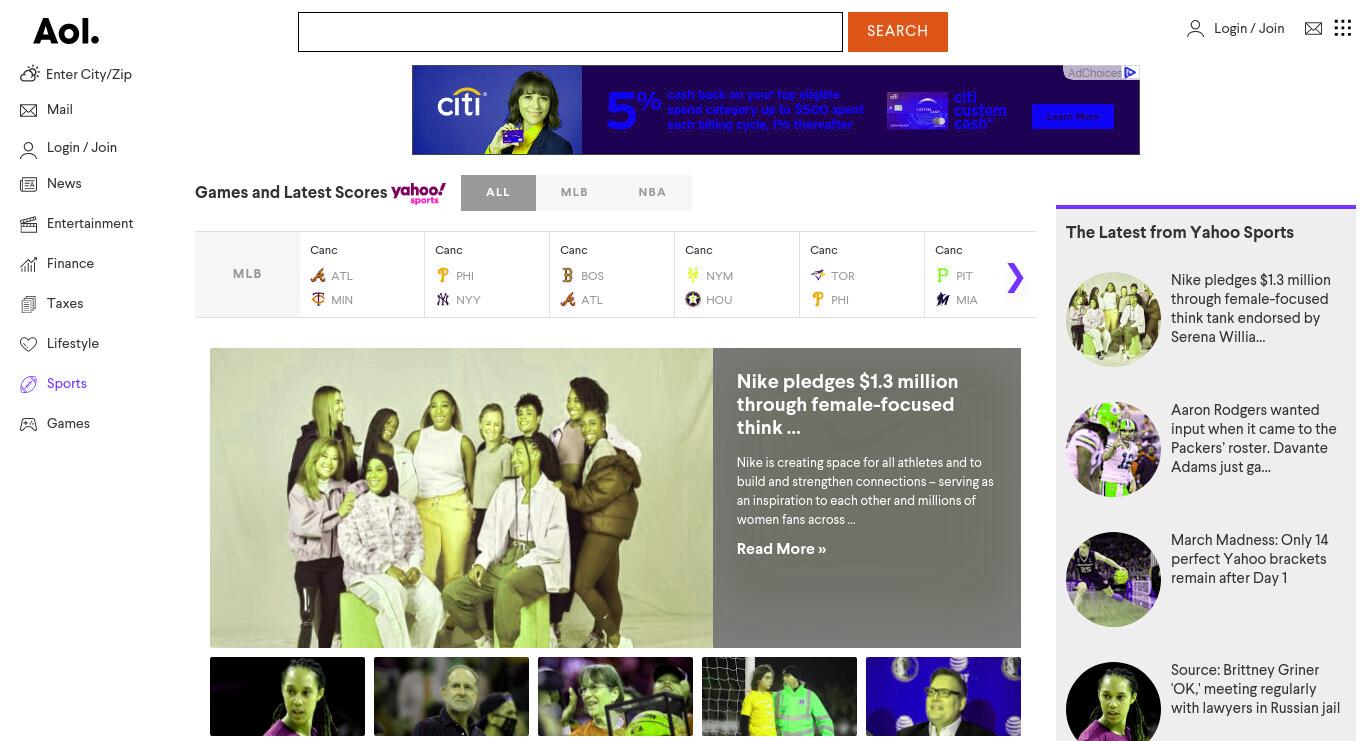Image resolution: width=1366 pixels, height=741 pixels.
Task: Click Login / Join link in header
Action: click(x=1249, y=29)
